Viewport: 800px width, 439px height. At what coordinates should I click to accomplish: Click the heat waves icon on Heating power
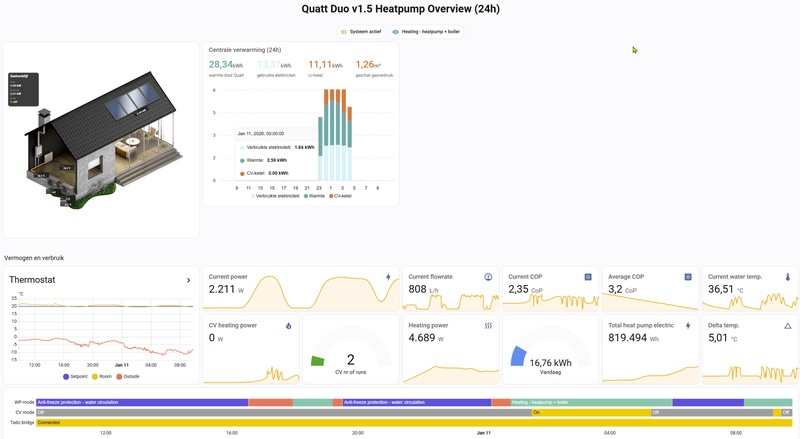click(488, 326)
